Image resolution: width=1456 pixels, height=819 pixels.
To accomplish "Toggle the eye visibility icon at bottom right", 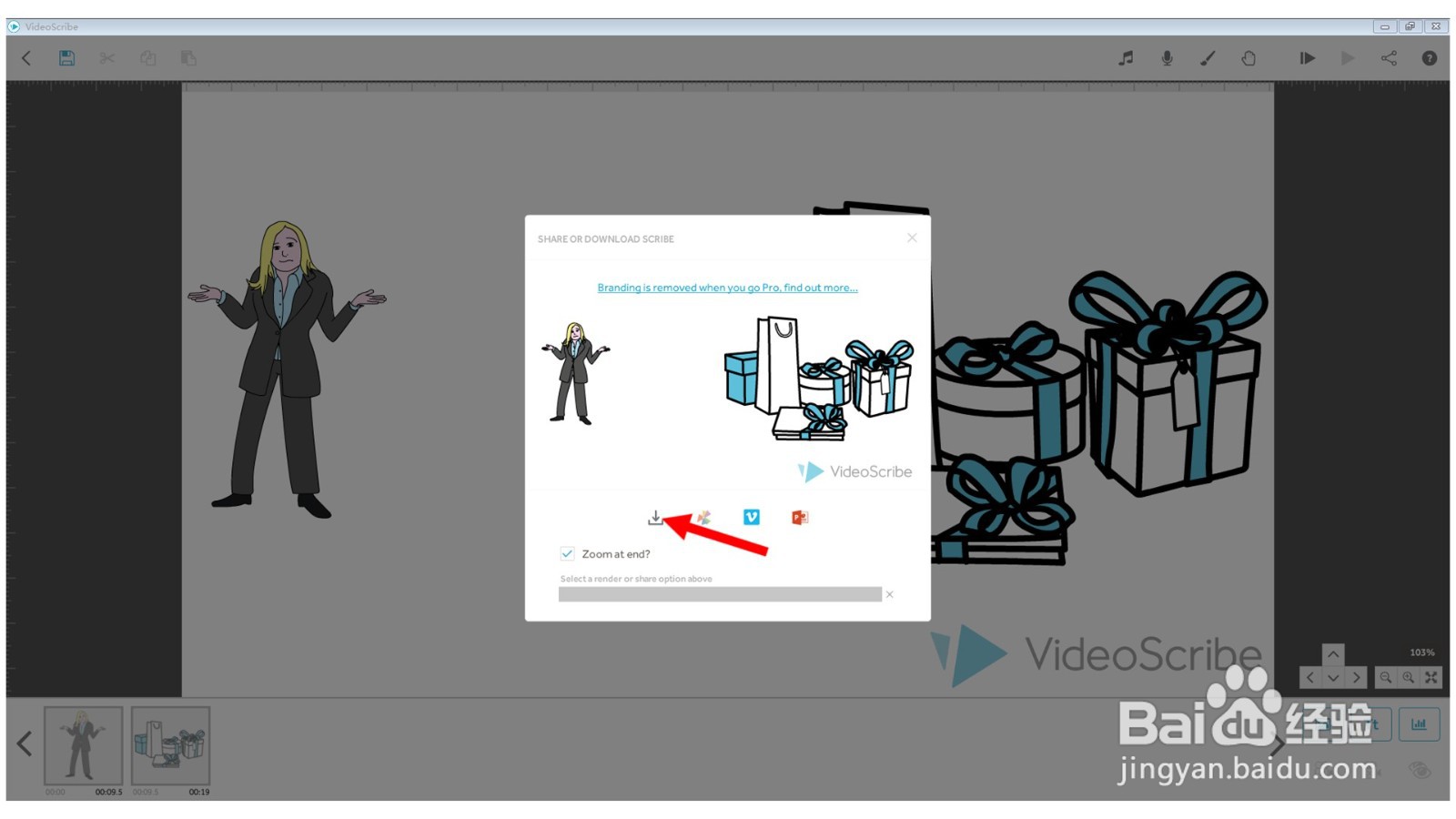I will coord(1419,771).
